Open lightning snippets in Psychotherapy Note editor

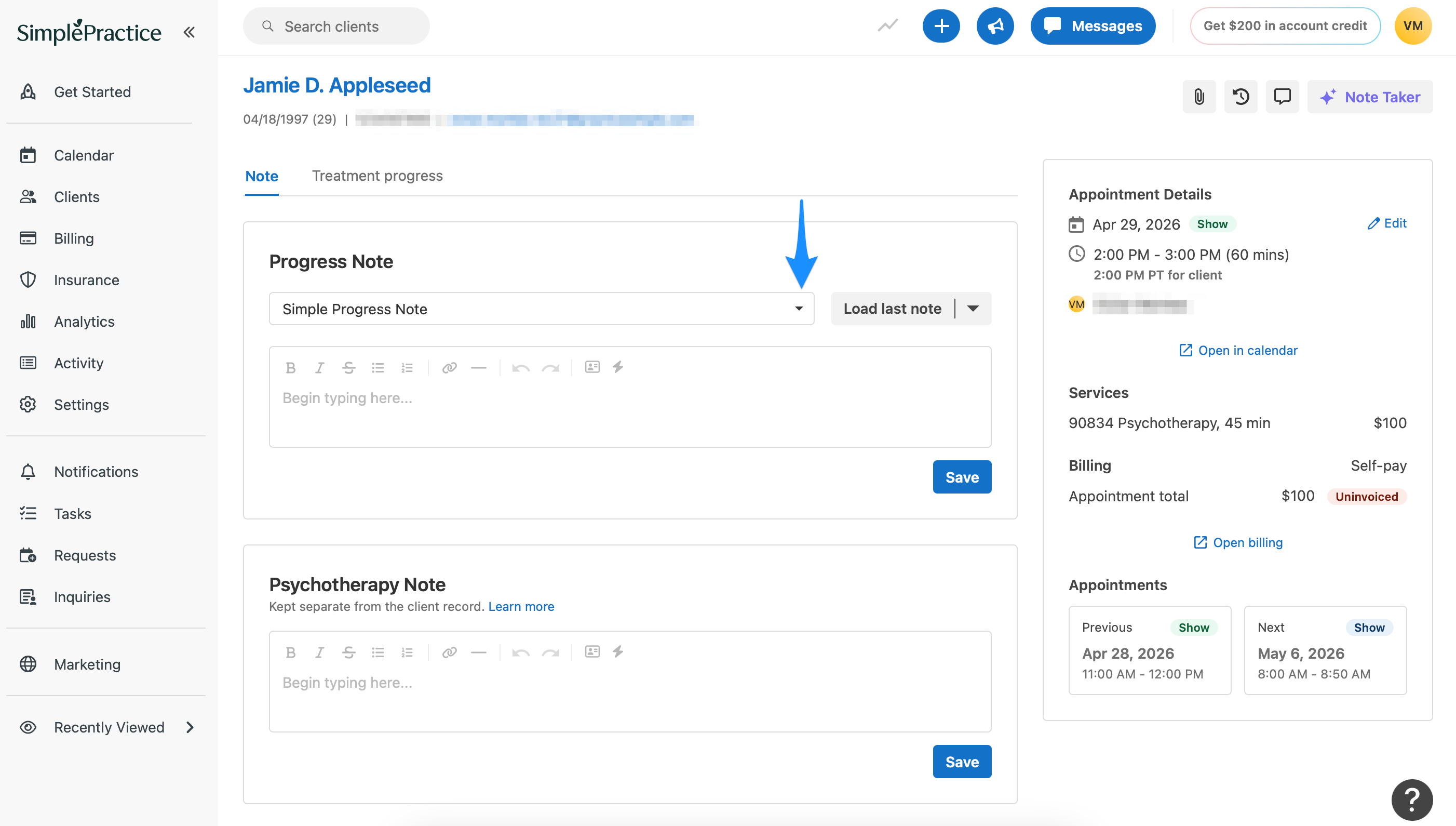618,652
